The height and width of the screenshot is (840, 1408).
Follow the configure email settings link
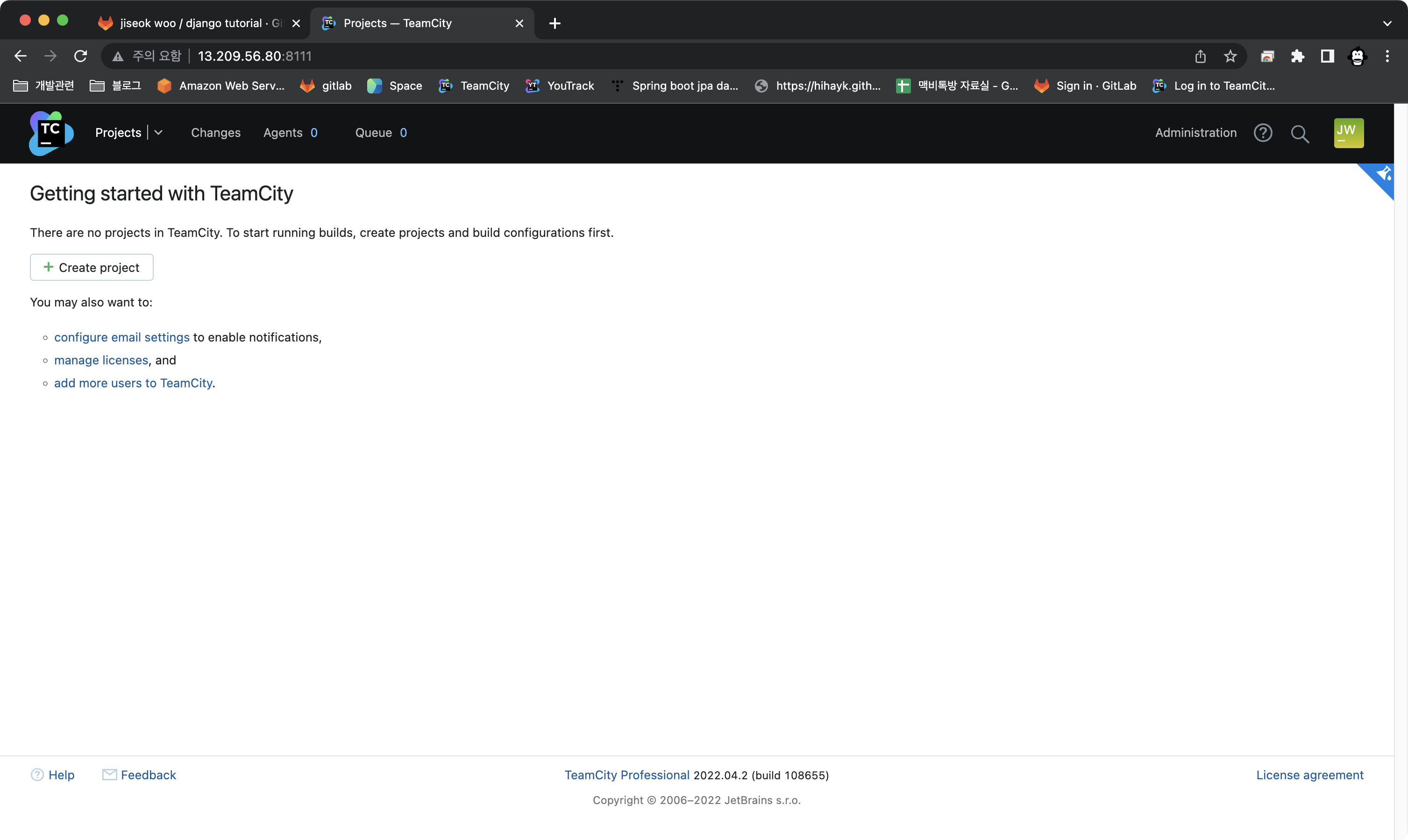(121, 337)
